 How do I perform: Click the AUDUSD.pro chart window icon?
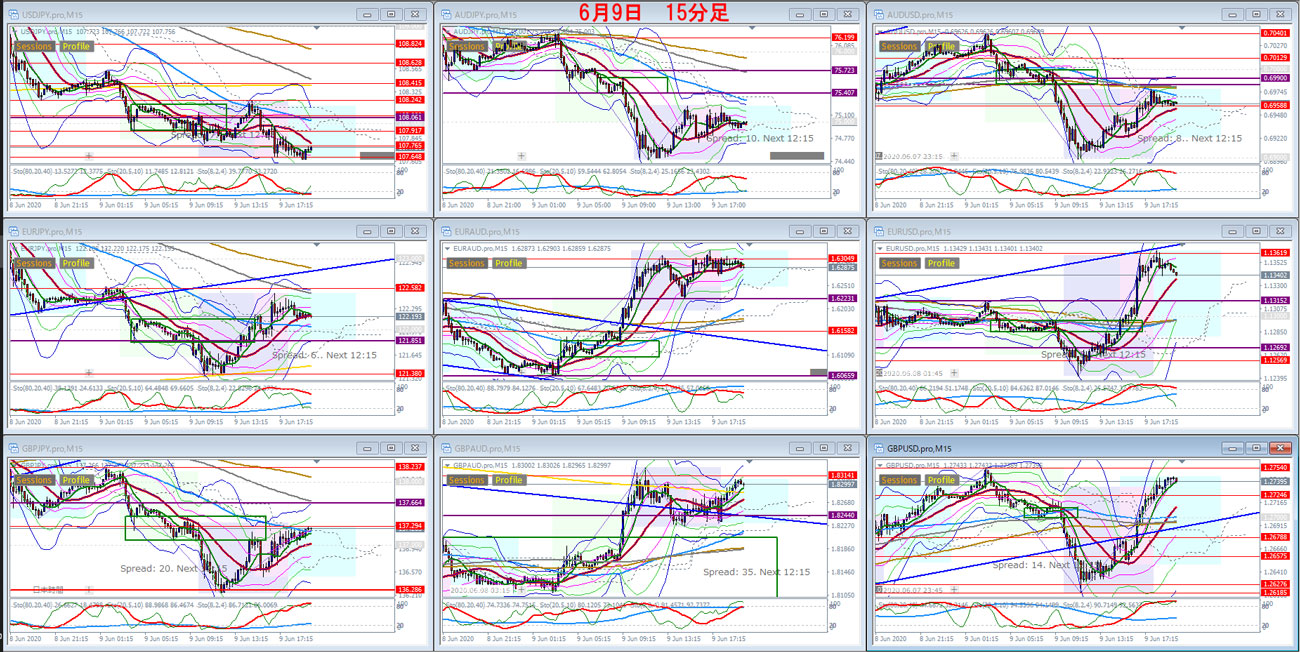(878, 14)
